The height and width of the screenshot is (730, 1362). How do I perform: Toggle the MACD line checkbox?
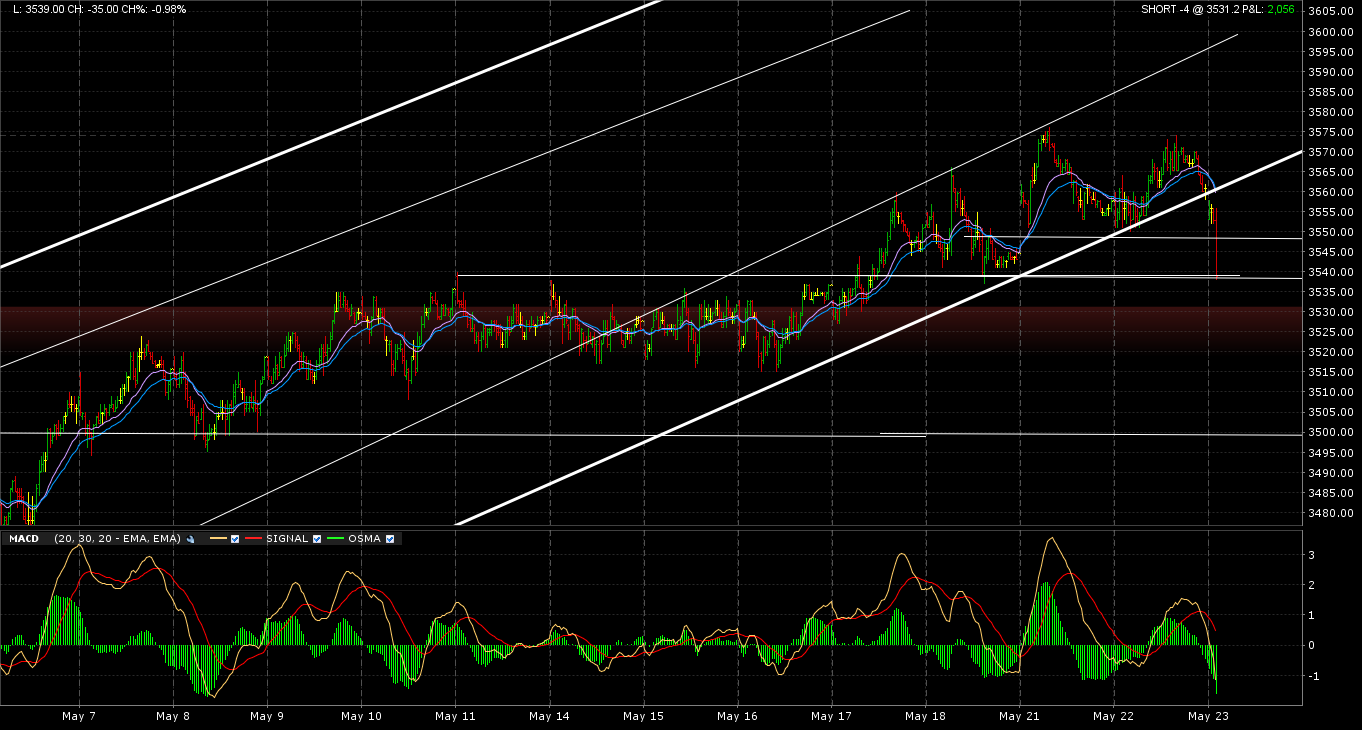[234, 539]
